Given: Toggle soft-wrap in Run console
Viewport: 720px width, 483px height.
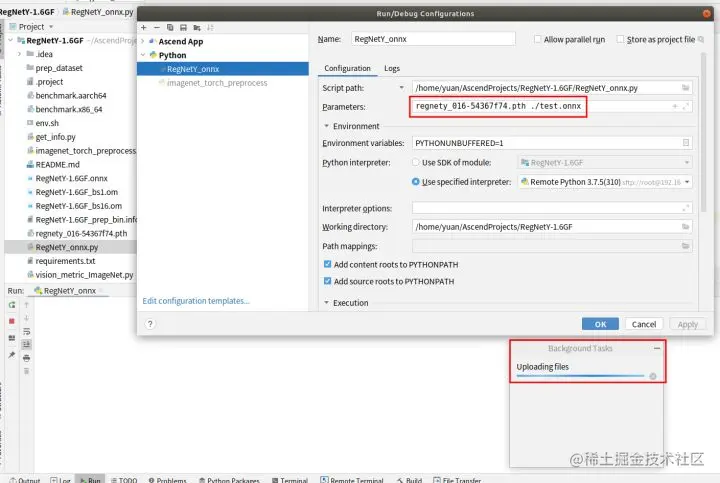Looking at the screenshot, I should point(27,331).
